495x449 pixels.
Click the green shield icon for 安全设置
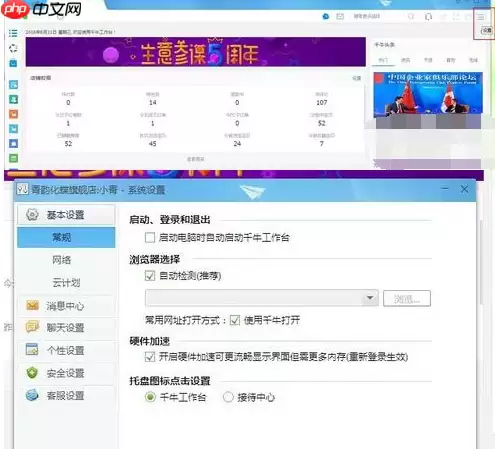[32, 373]
